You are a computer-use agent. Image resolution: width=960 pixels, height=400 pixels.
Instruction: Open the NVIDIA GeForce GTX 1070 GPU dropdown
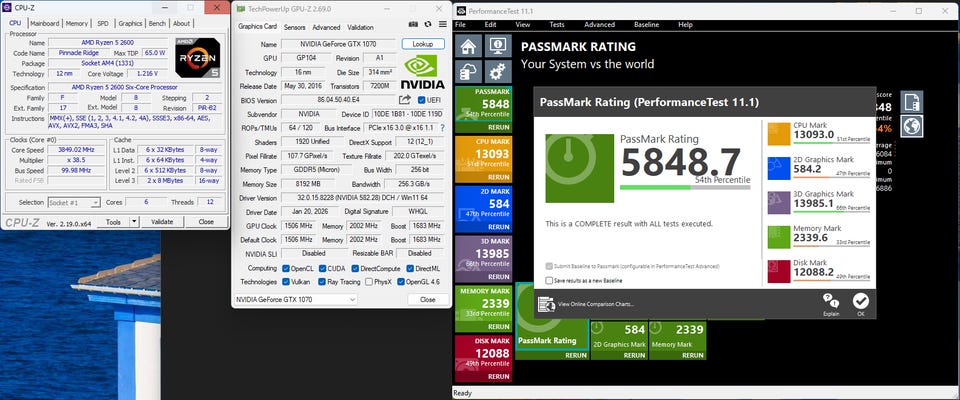[x=296, y=300]
